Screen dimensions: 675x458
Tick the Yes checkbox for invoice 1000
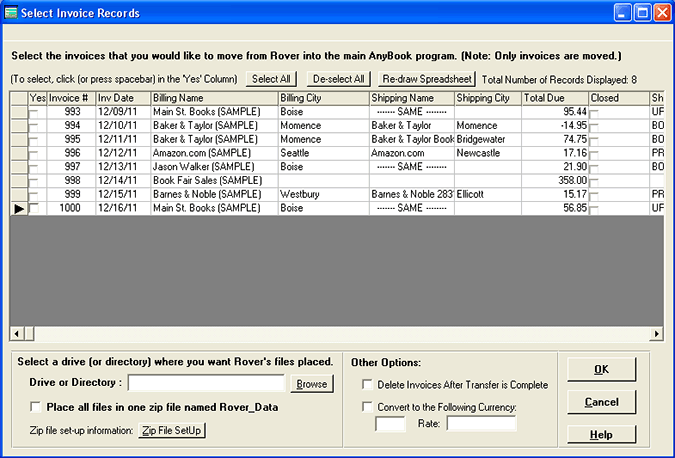click(35, 208)
